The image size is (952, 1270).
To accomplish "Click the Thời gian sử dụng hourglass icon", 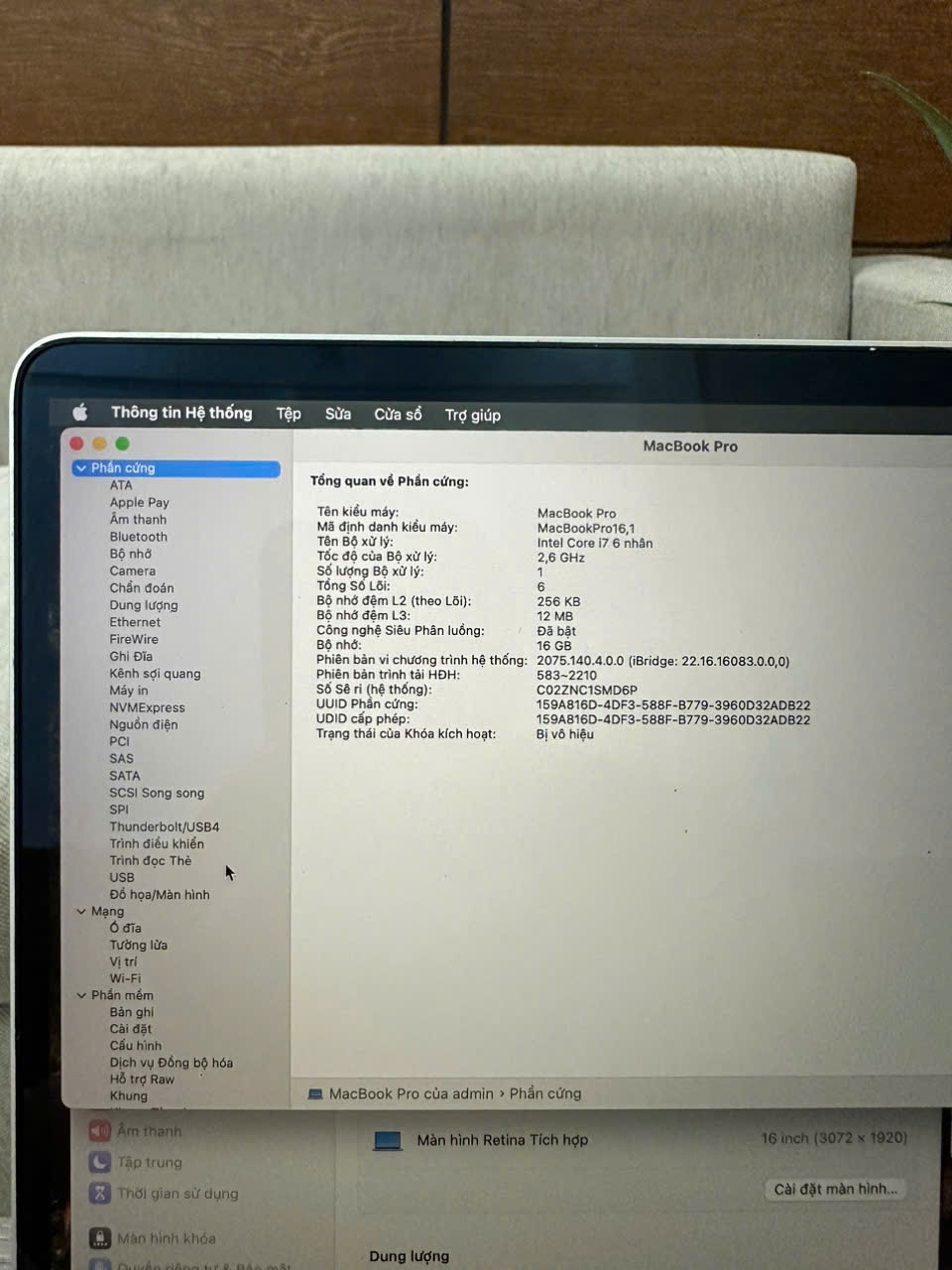I will (99, 1194).
